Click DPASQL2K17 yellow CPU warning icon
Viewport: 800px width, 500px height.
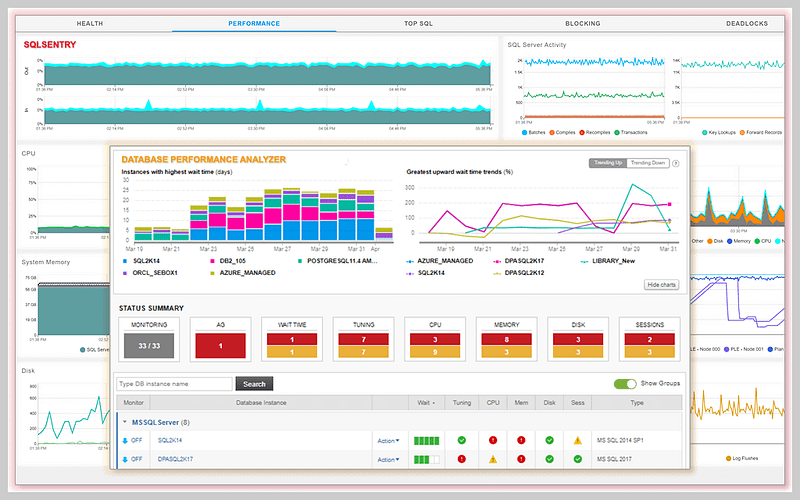(492, 460)
